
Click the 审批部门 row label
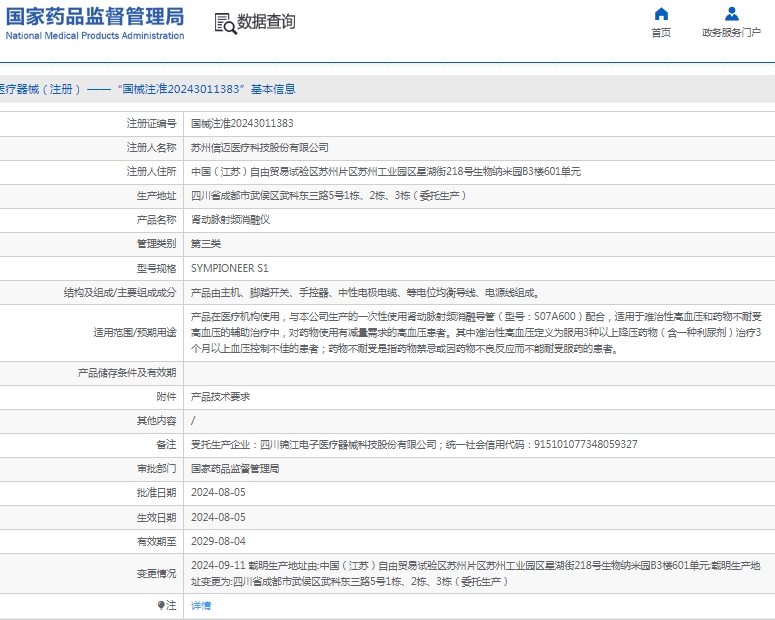coord(156,469)
